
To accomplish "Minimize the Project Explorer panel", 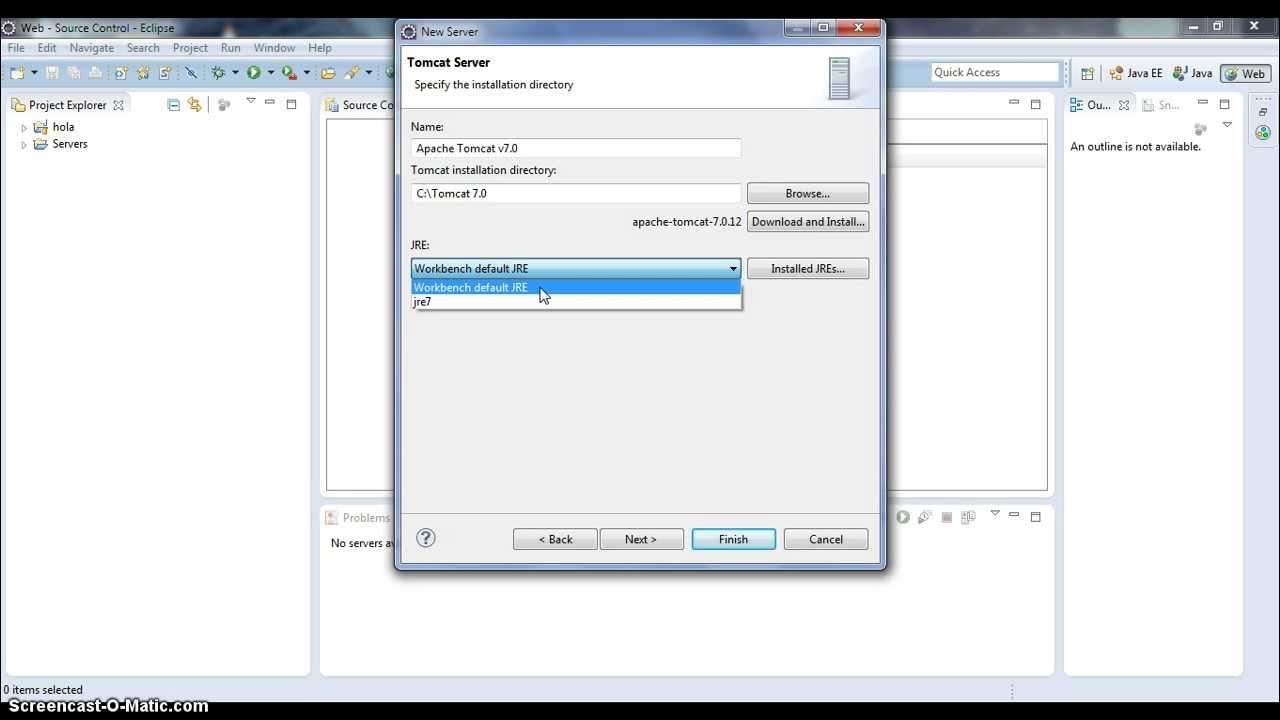I will point(270,103).
